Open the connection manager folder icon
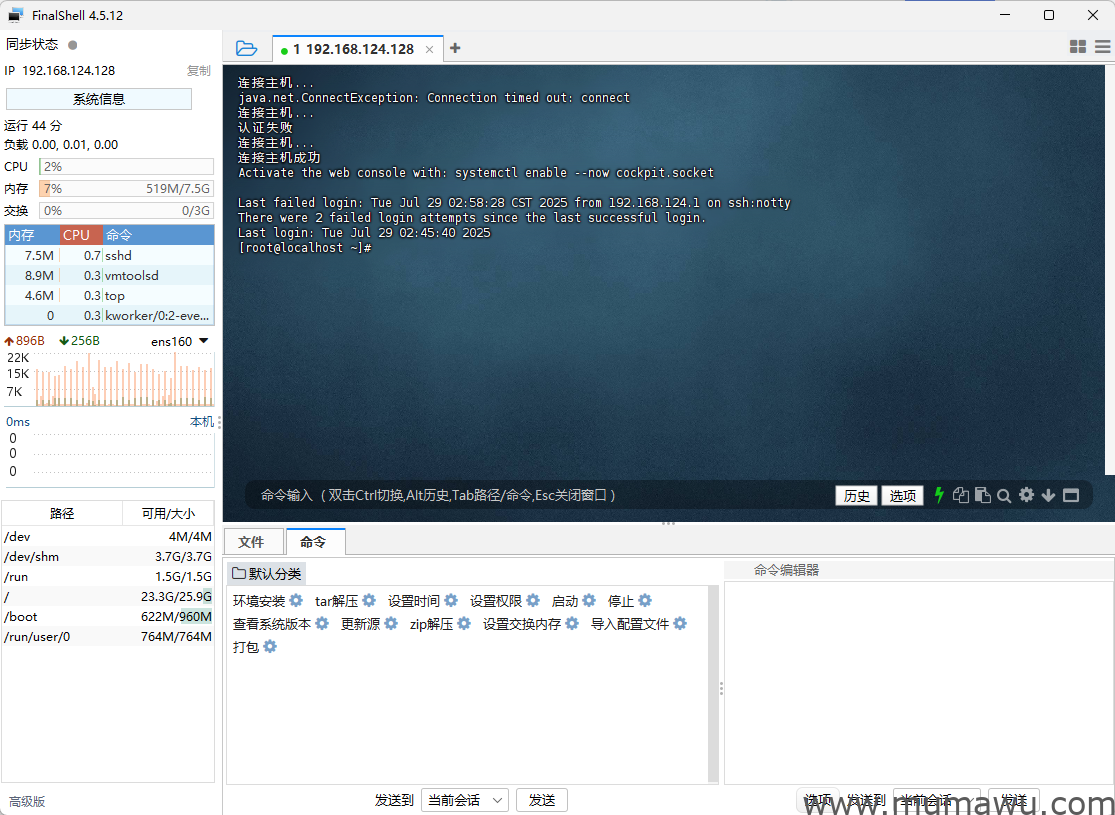Image resolution: width=1115 pixels, height=815 pixels. (246, 47)
